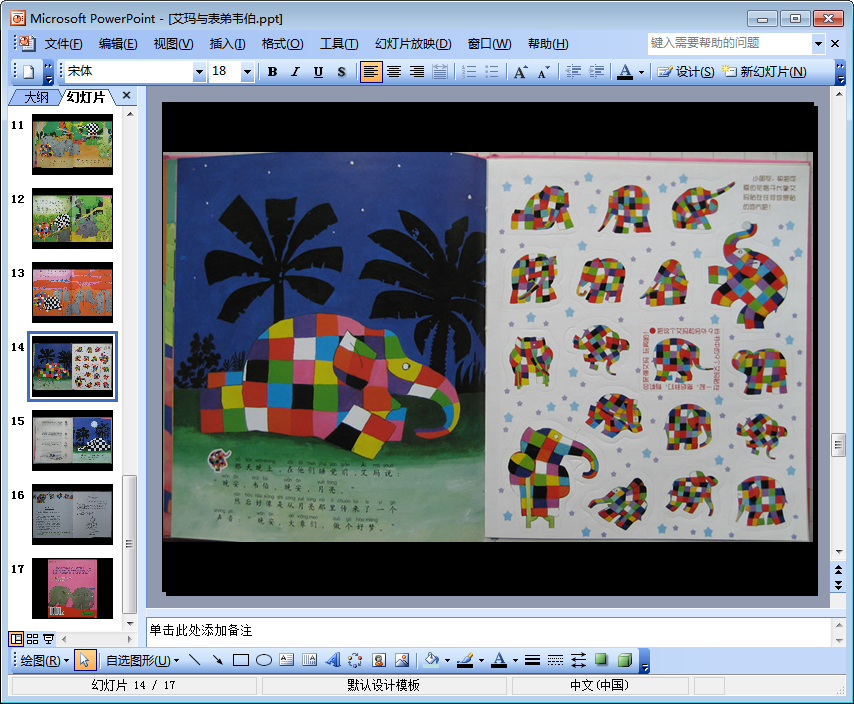The height and width of the screenshot is (704, 854).
Task: Click the Increase Indent icon
Action: click(596, 72)
